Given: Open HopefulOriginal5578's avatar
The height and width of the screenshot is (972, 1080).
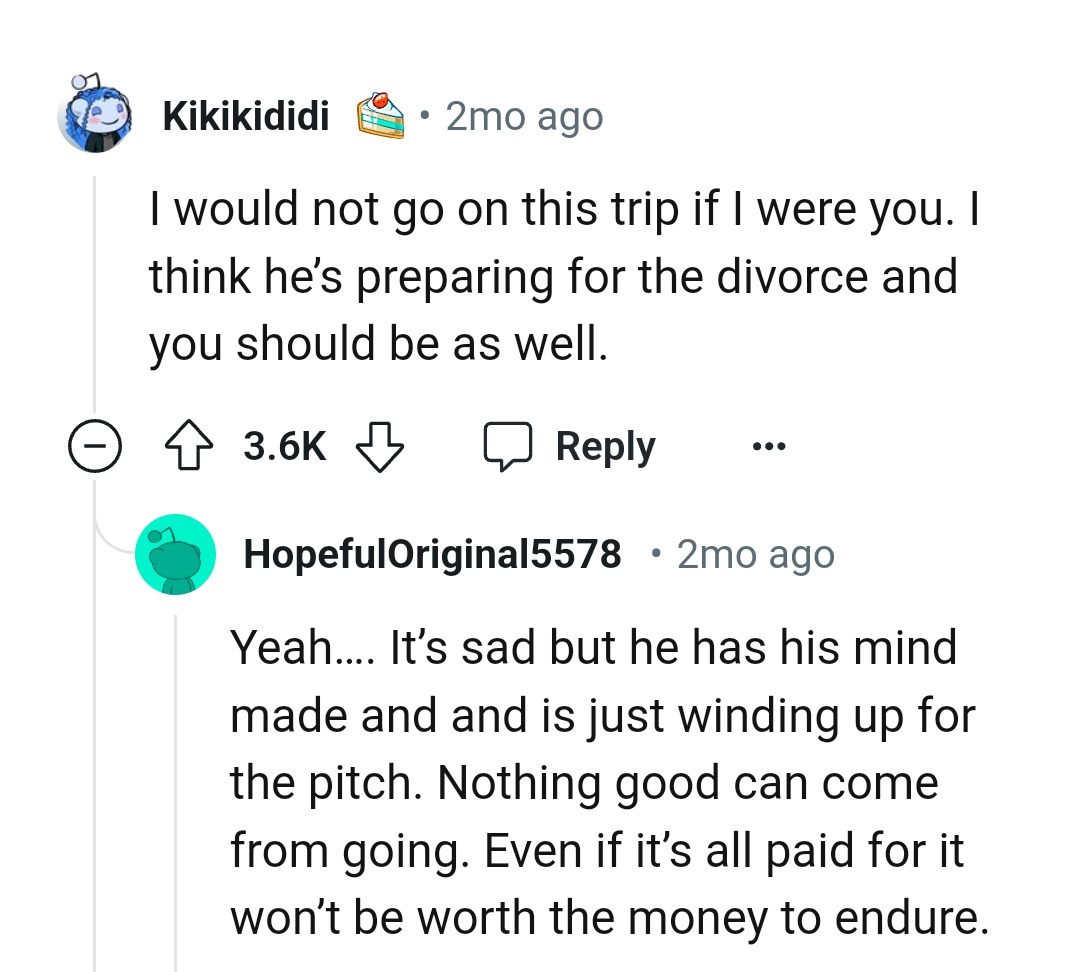Looking at the screenshot, I should [176, 553].
